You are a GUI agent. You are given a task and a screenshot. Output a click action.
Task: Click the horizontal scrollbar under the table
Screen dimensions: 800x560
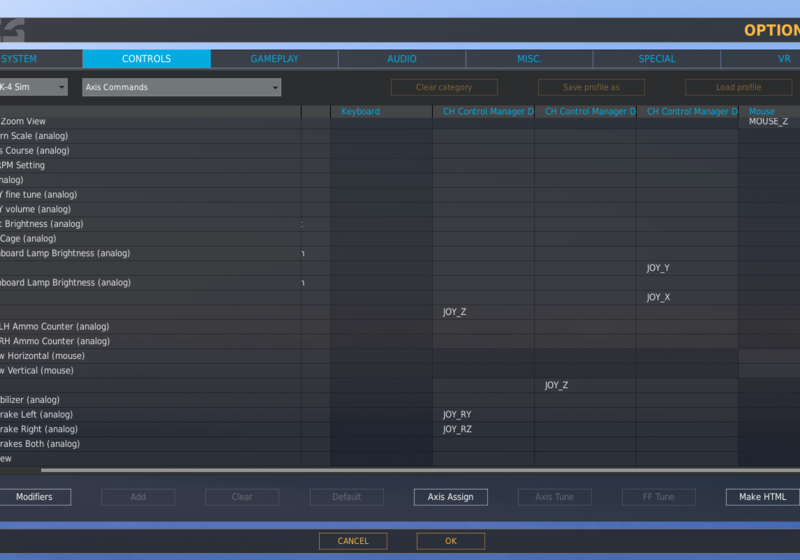[x=400, y=470]
